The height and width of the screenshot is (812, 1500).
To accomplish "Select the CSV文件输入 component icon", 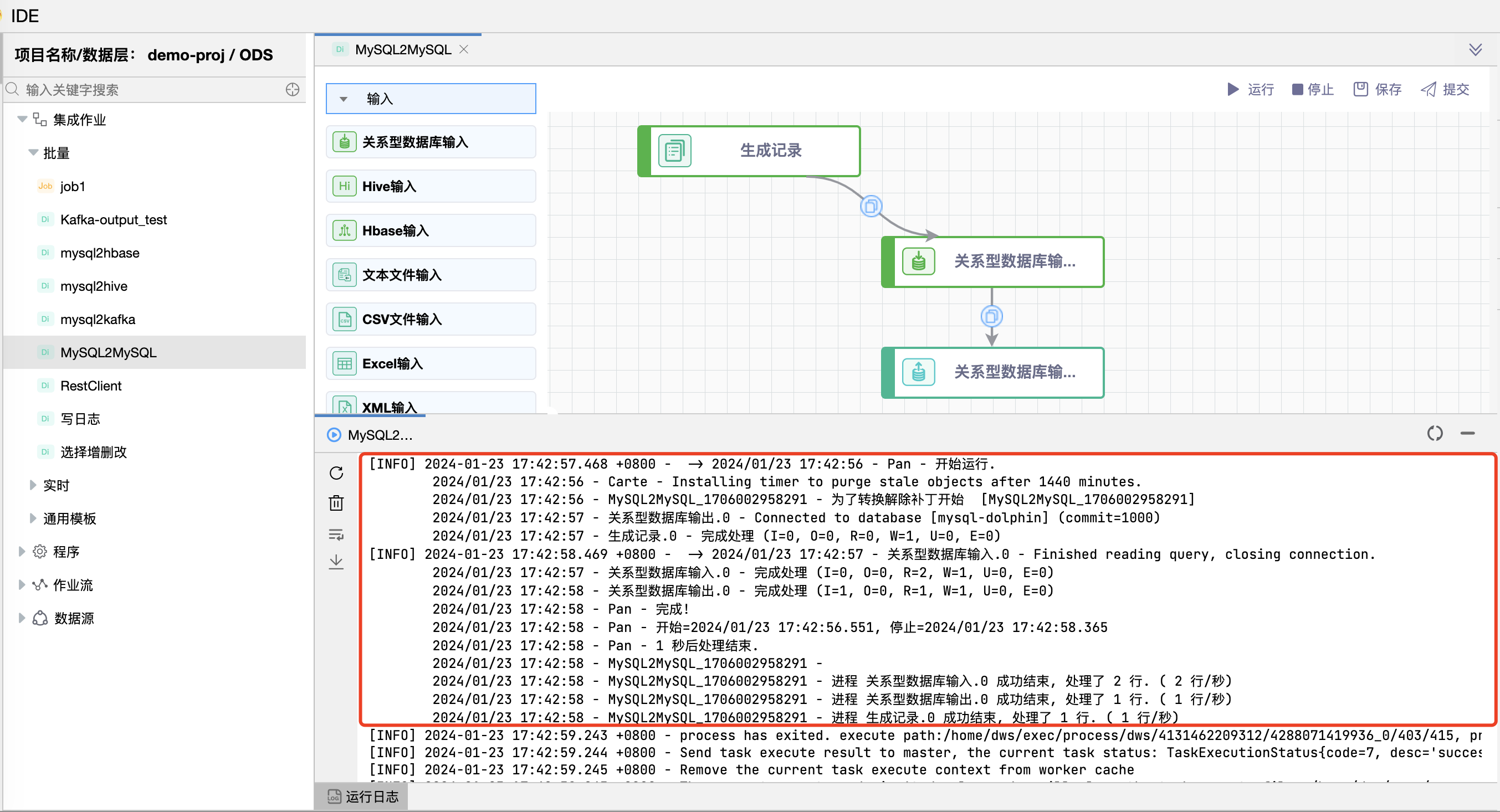I will [344, 319].
